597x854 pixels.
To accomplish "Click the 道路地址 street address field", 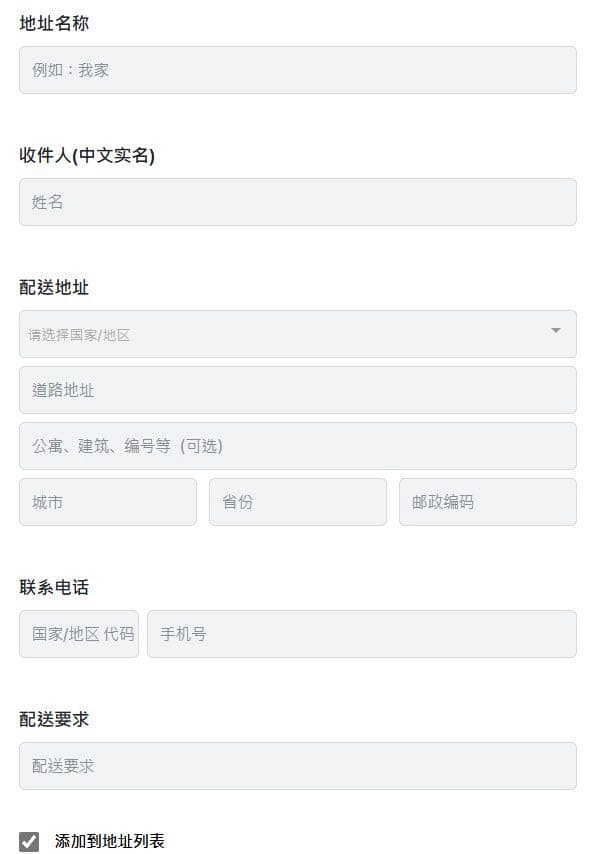I will [297, 390].
